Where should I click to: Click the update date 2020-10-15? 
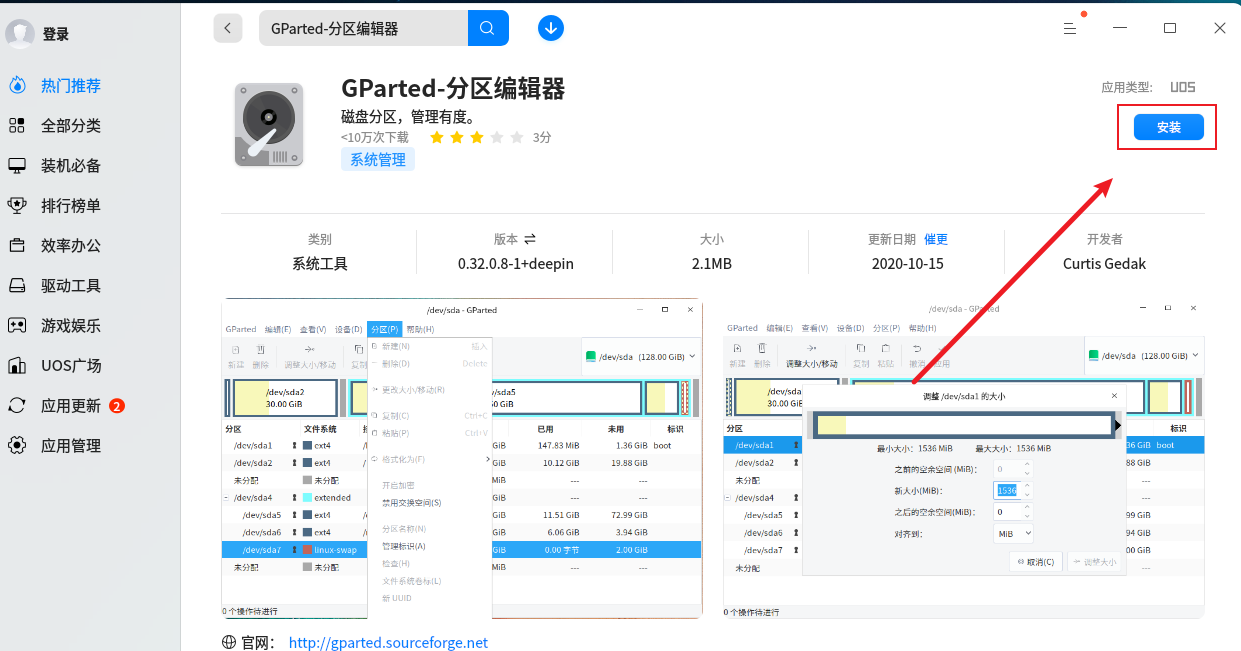coord(908,264)
